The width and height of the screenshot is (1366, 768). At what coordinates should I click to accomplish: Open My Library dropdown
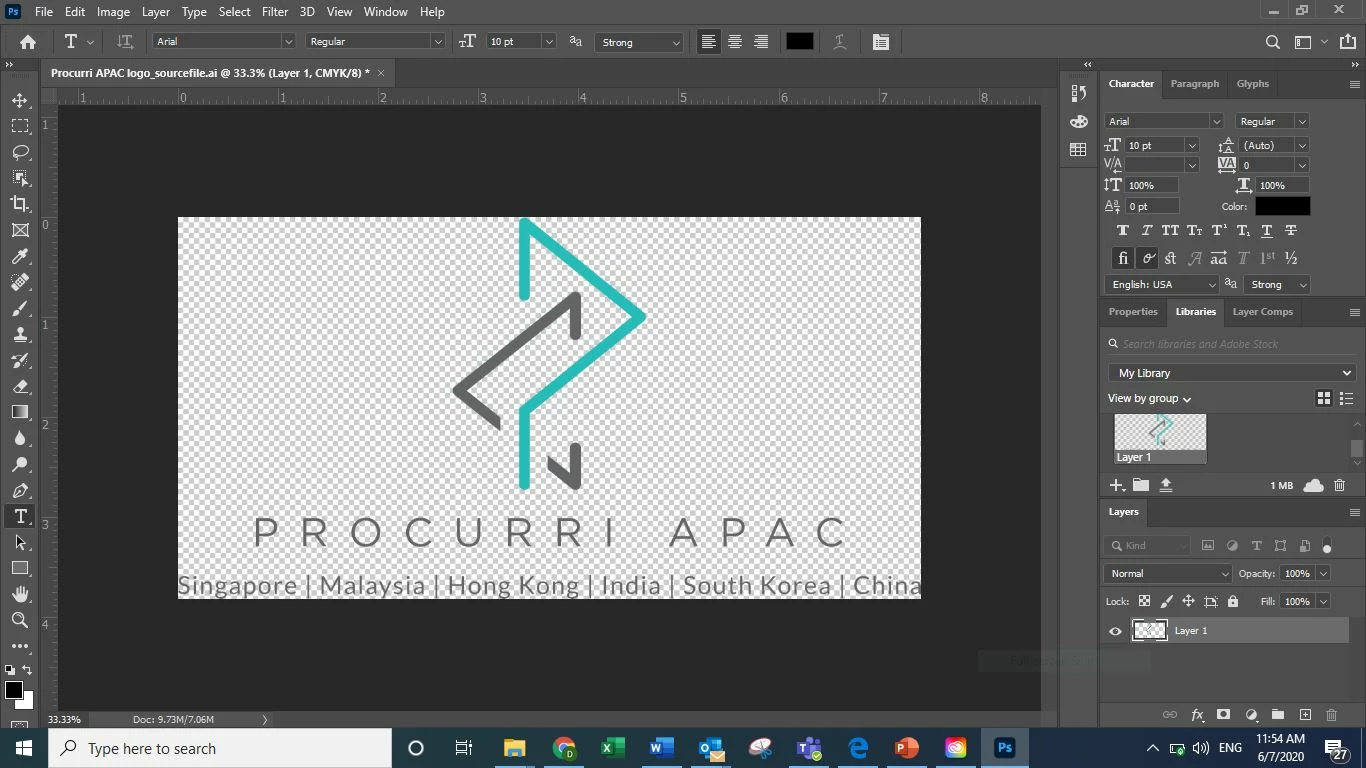pos(1231,373)
